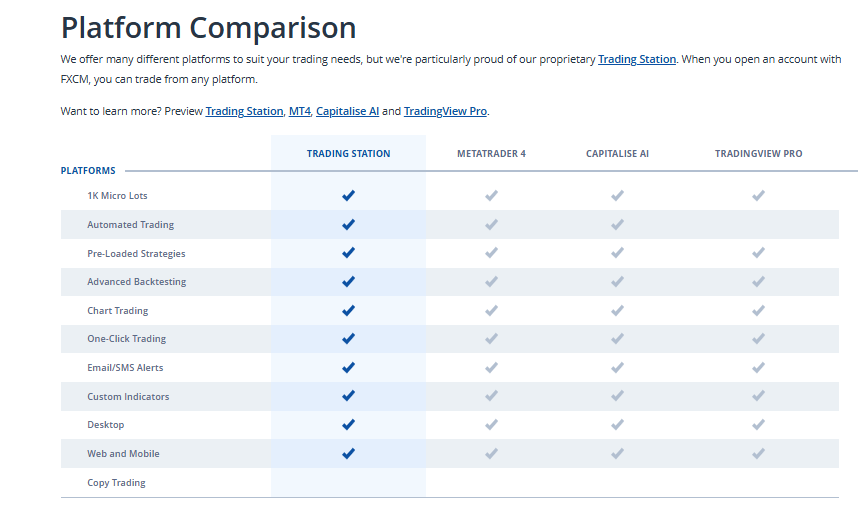Click Trading Station checkmark for One-Click Trading
This screenshot has width=858, height=513.
[349, 339]
